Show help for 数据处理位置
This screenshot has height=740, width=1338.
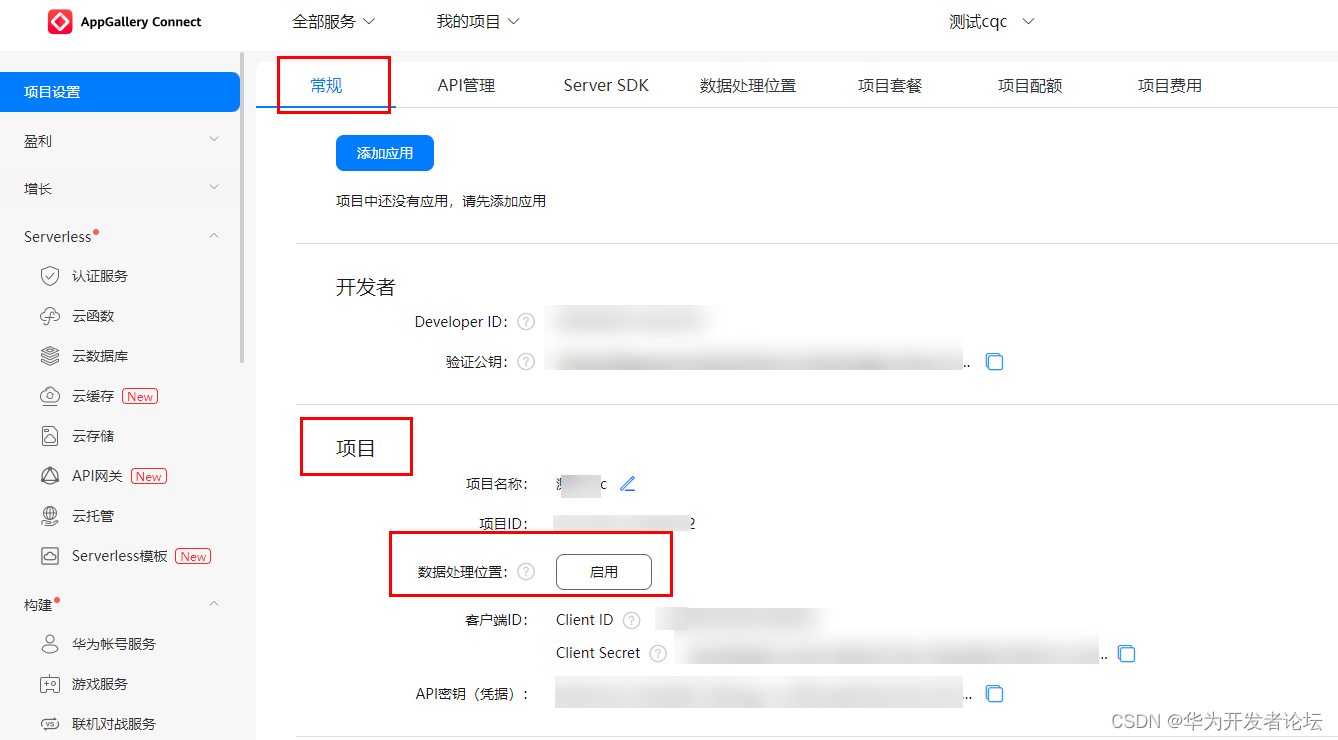click(526, 572)
